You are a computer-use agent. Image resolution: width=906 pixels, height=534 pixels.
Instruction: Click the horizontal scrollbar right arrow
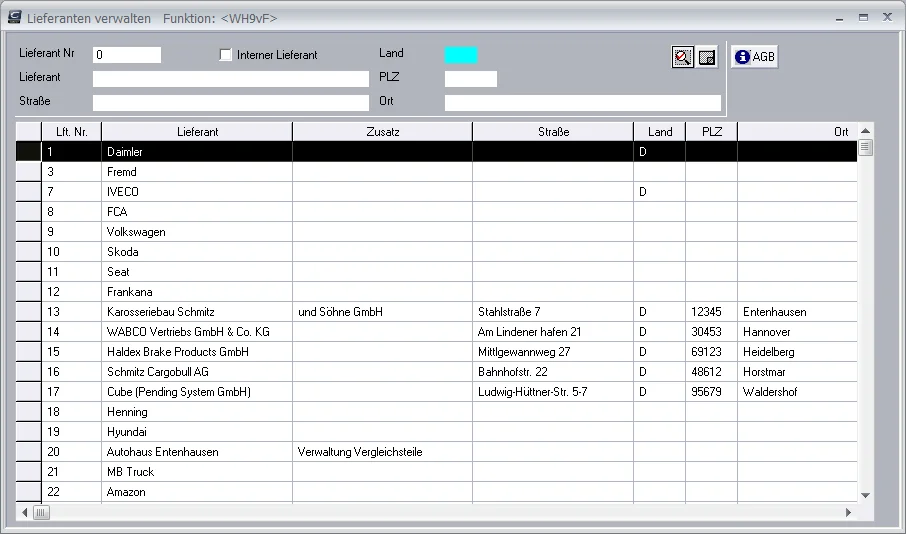[x=848, y=513]
